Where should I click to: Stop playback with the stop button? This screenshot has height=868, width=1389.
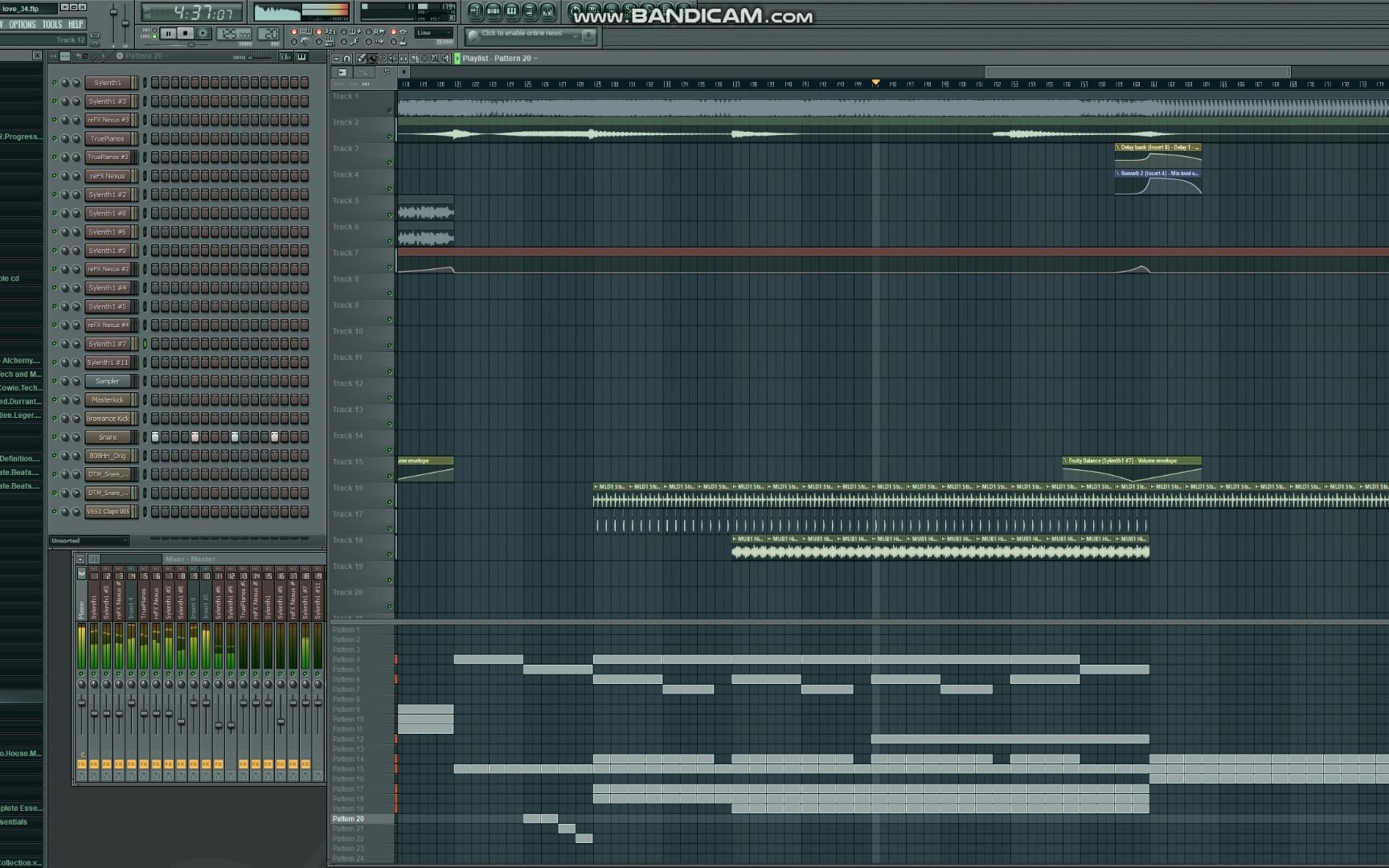click(185, 34)
